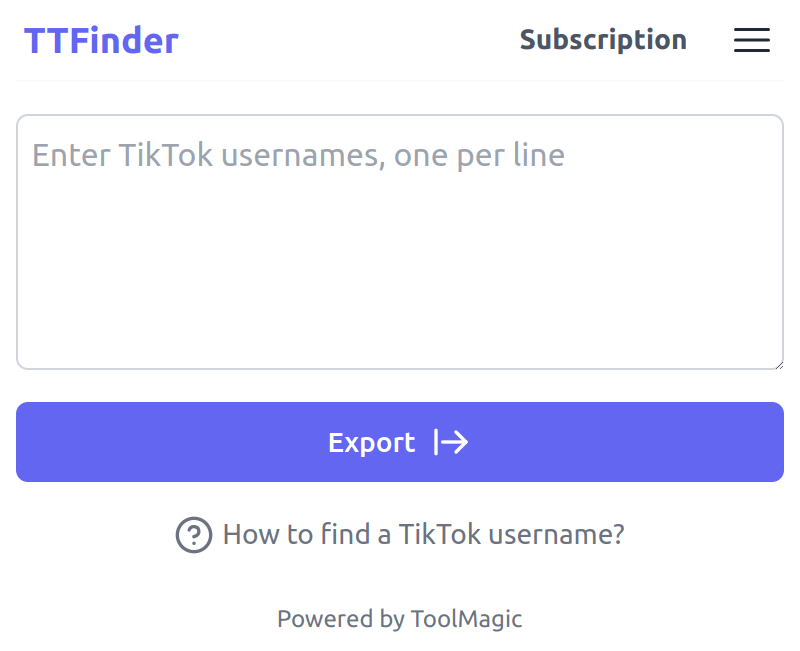Focus the TikTok usernames text area

coord(400,242)
